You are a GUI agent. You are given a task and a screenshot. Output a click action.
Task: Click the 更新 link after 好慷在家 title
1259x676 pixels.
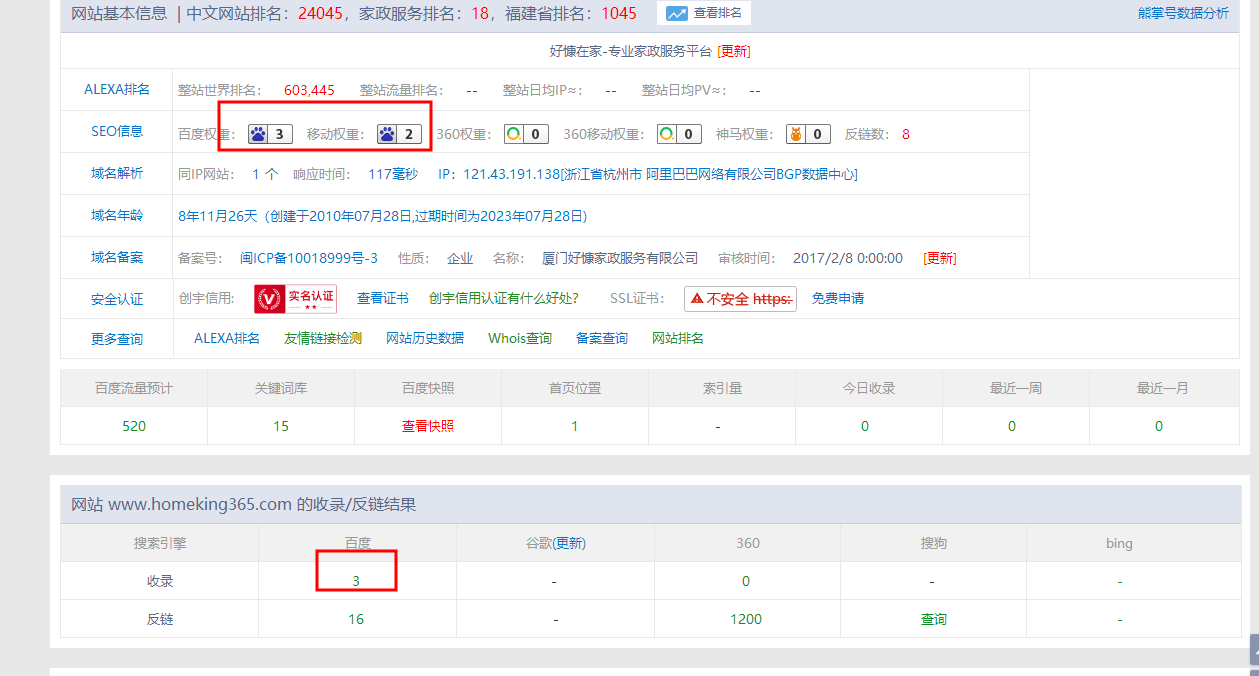(734, 51)
